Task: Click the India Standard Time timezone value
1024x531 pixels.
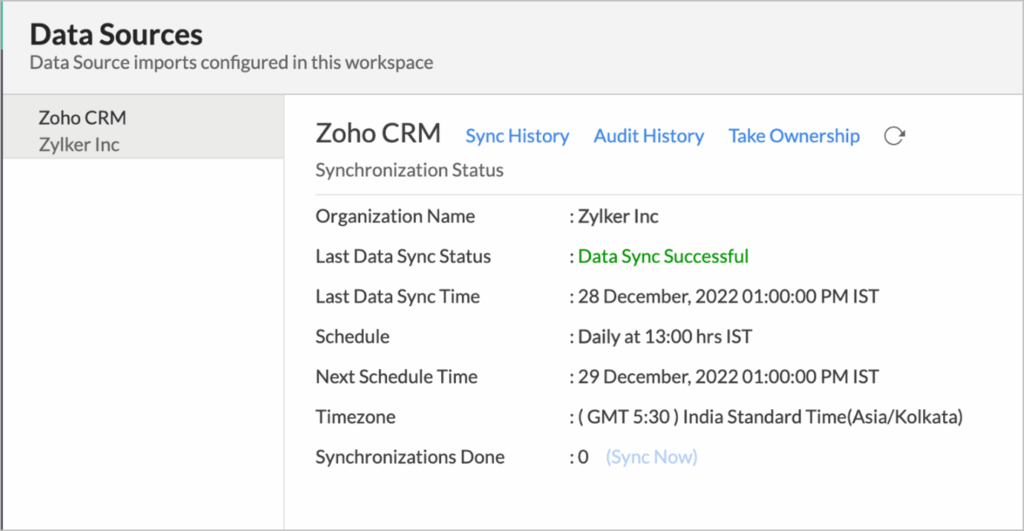Action: pyautogui.click(x=770, y=417)
